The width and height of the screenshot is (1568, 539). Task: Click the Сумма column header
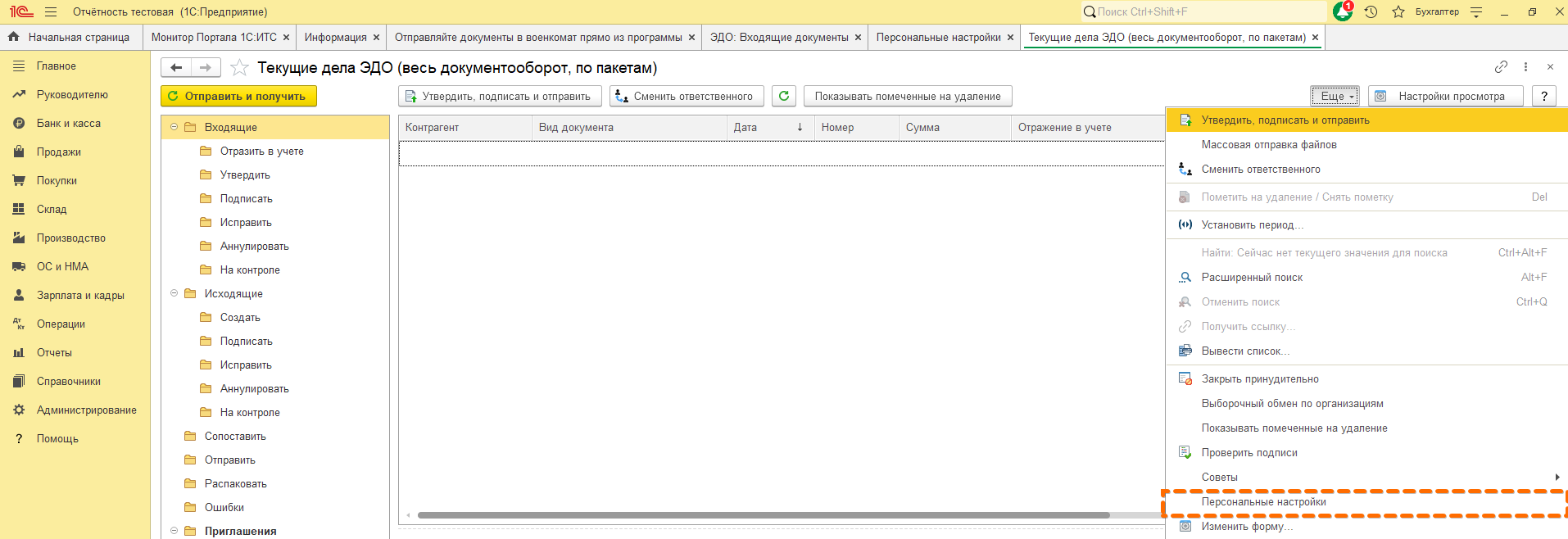(x=955, y=127)
